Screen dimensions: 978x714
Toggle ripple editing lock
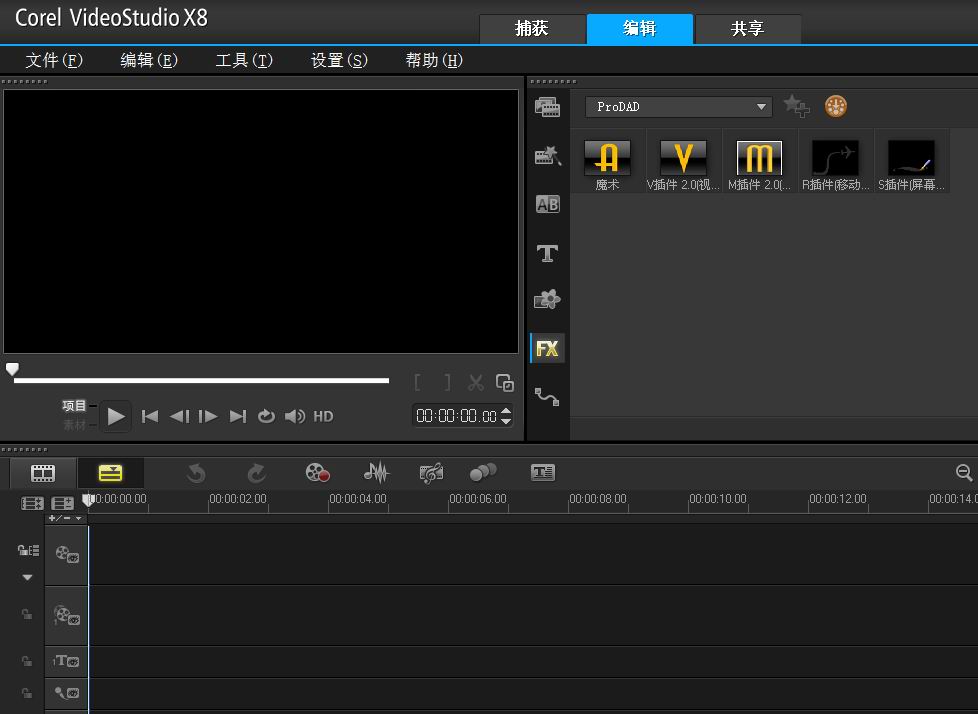pyautogui.click(x=28, y=550)
